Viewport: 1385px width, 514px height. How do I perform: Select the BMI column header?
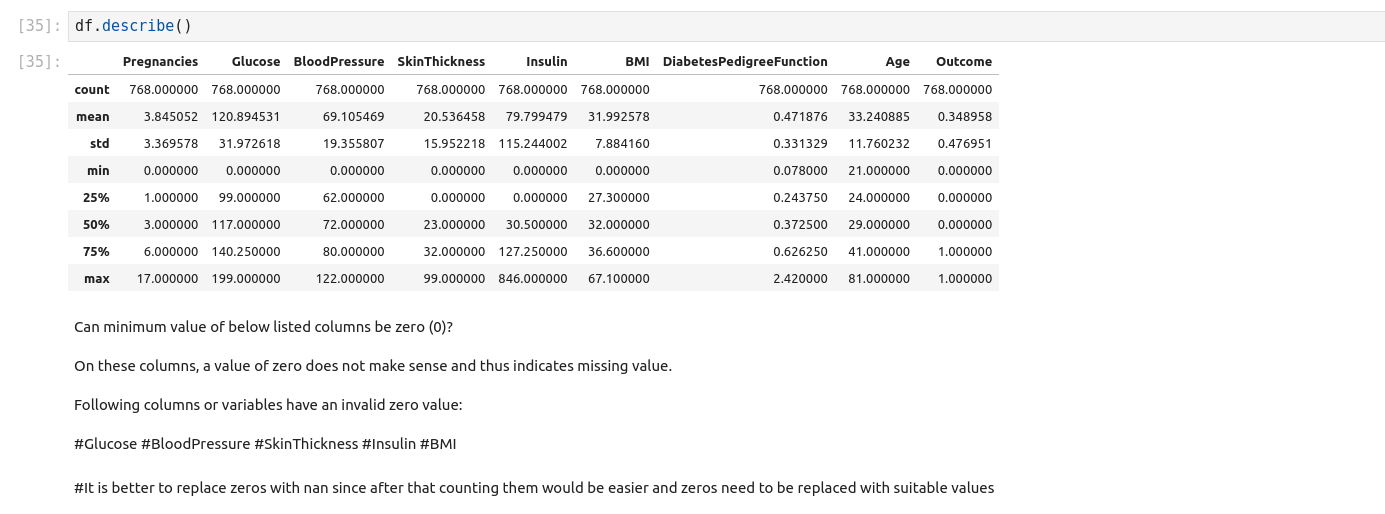pos(637,62)
